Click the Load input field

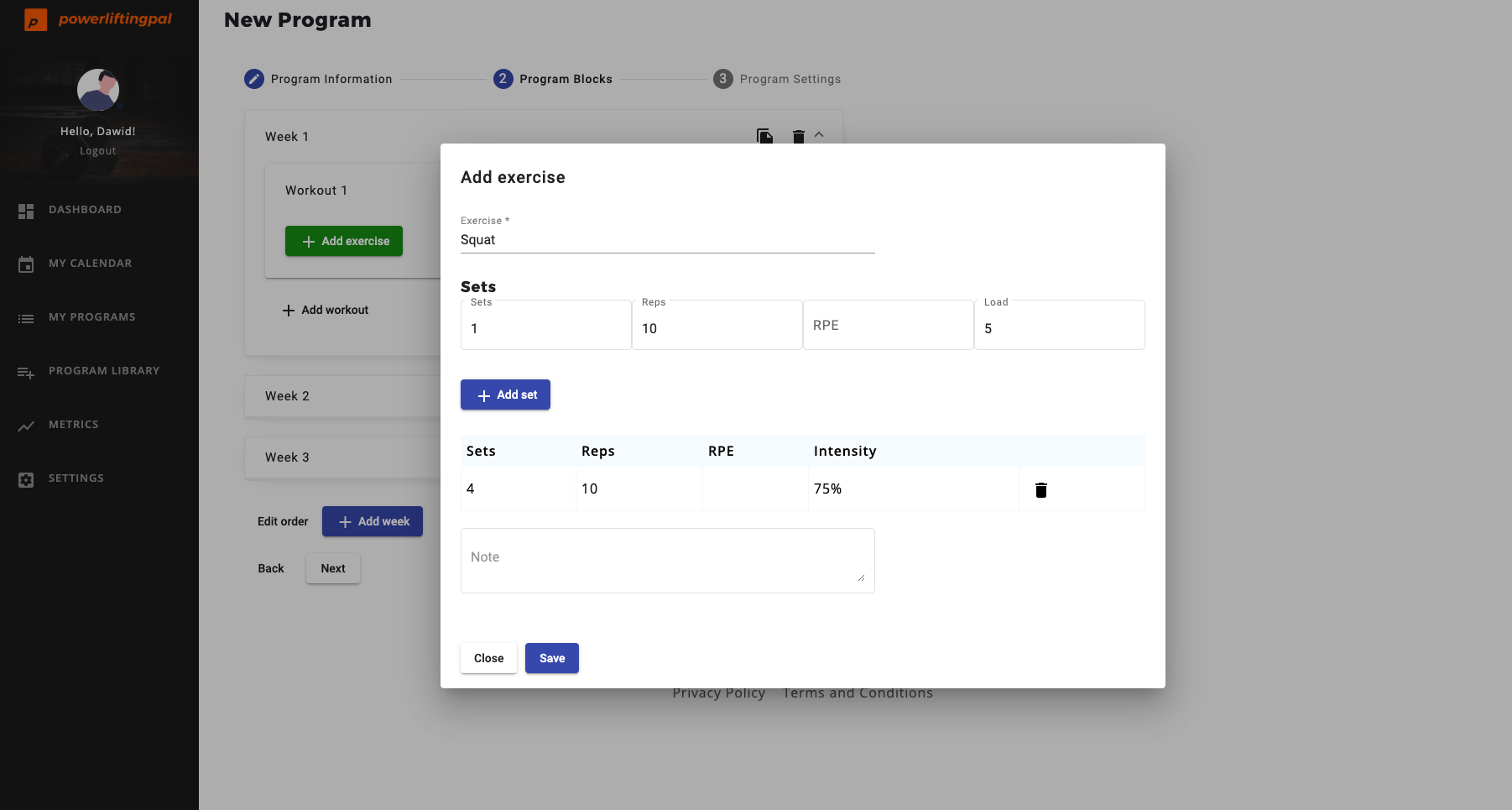click(1060, 326)
